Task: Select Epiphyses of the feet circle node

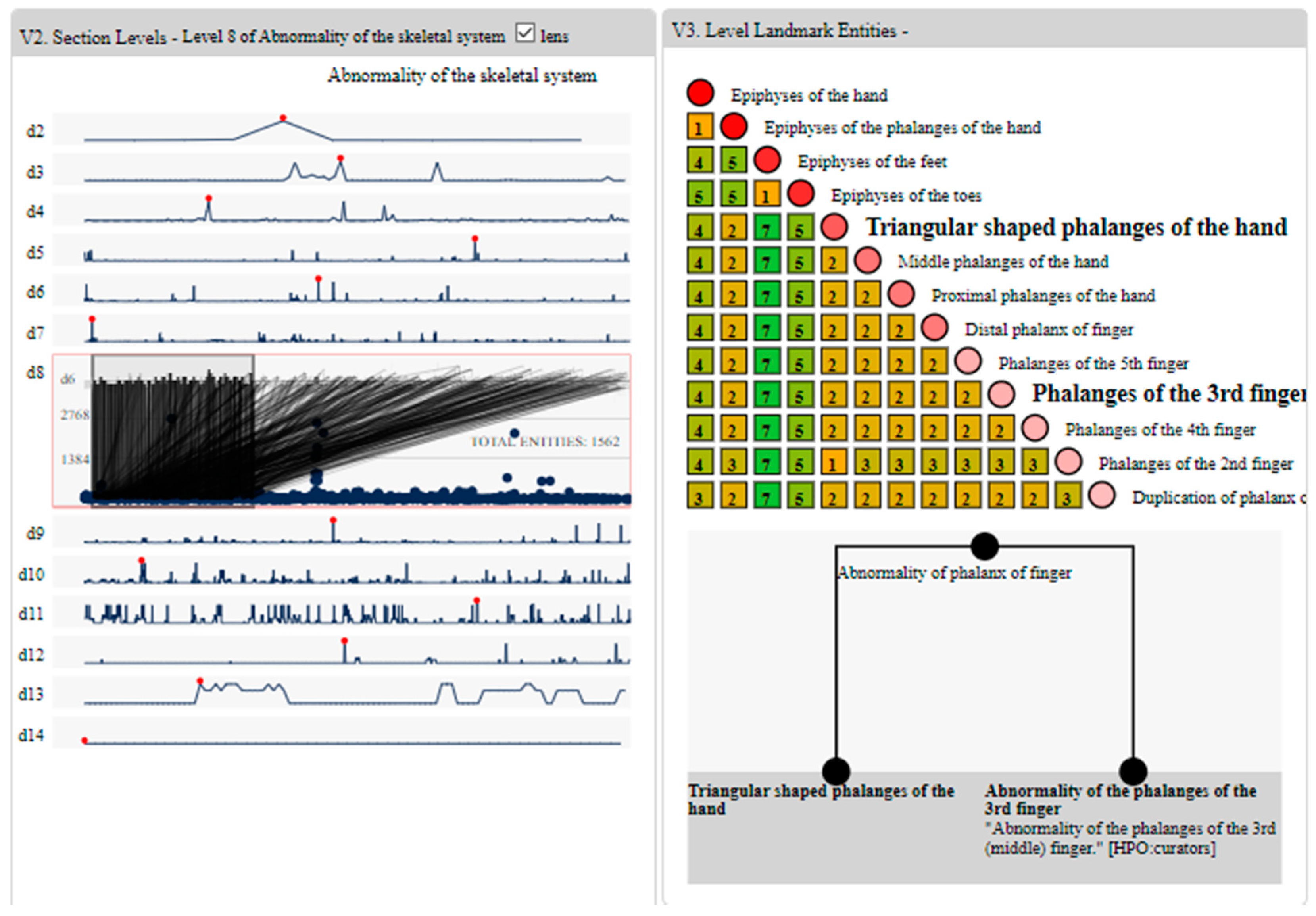Action: (767, 160)
